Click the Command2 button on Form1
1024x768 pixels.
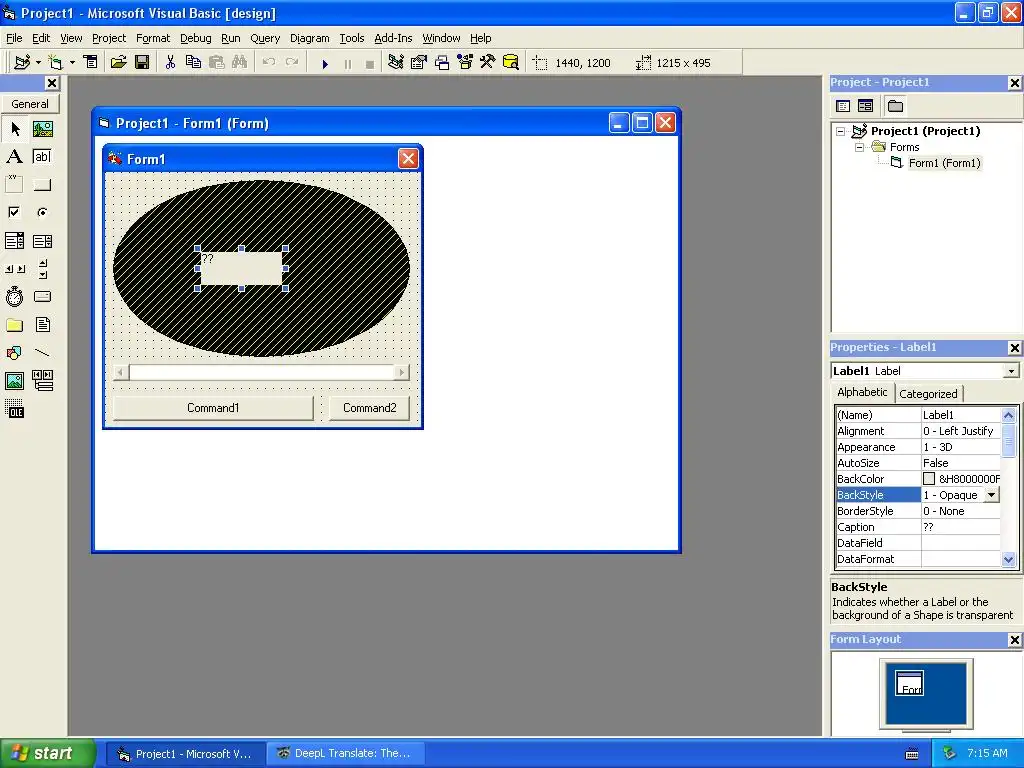(370, 408)
